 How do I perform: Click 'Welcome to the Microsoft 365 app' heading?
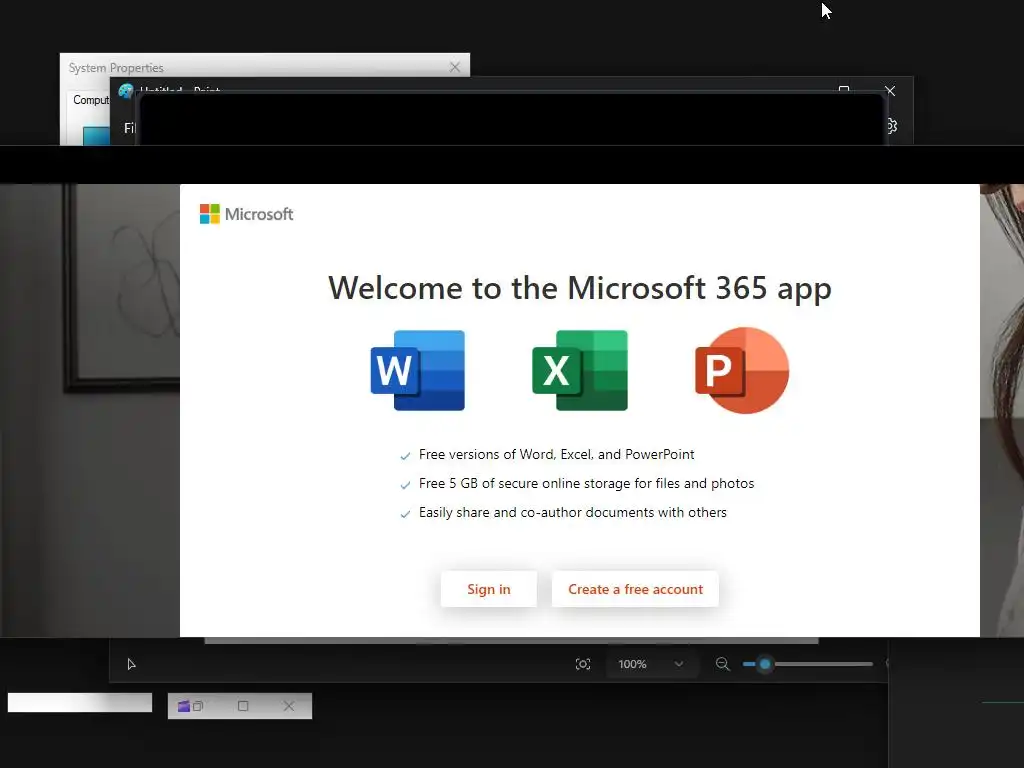(x=580, y=288)
